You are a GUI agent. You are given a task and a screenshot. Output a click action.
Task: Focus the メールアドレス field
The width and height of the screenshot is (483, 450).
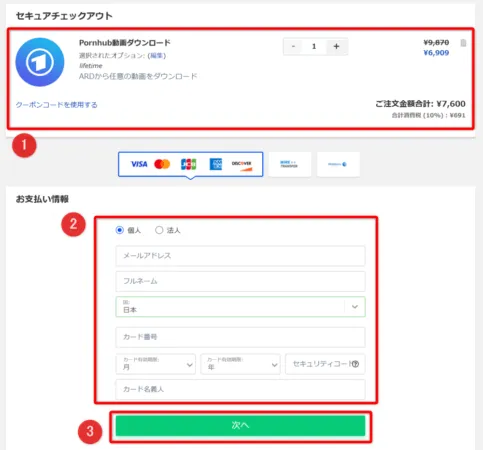click(x=240, y=256)
